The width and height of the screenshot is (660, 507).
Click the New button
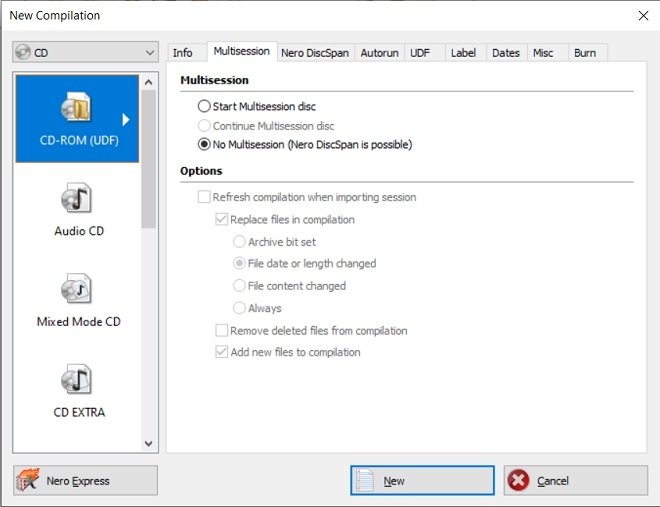tap(422, 480)
